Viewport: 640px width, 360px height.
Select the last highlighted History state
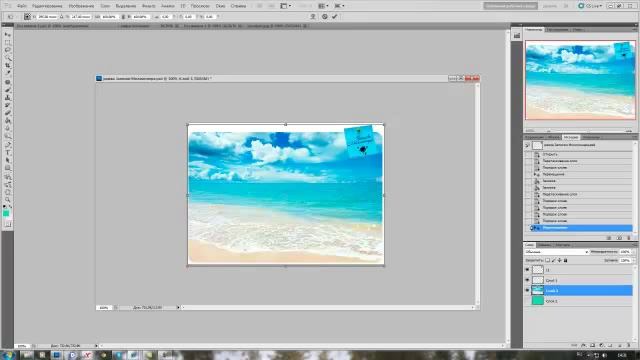pos(581,228)
